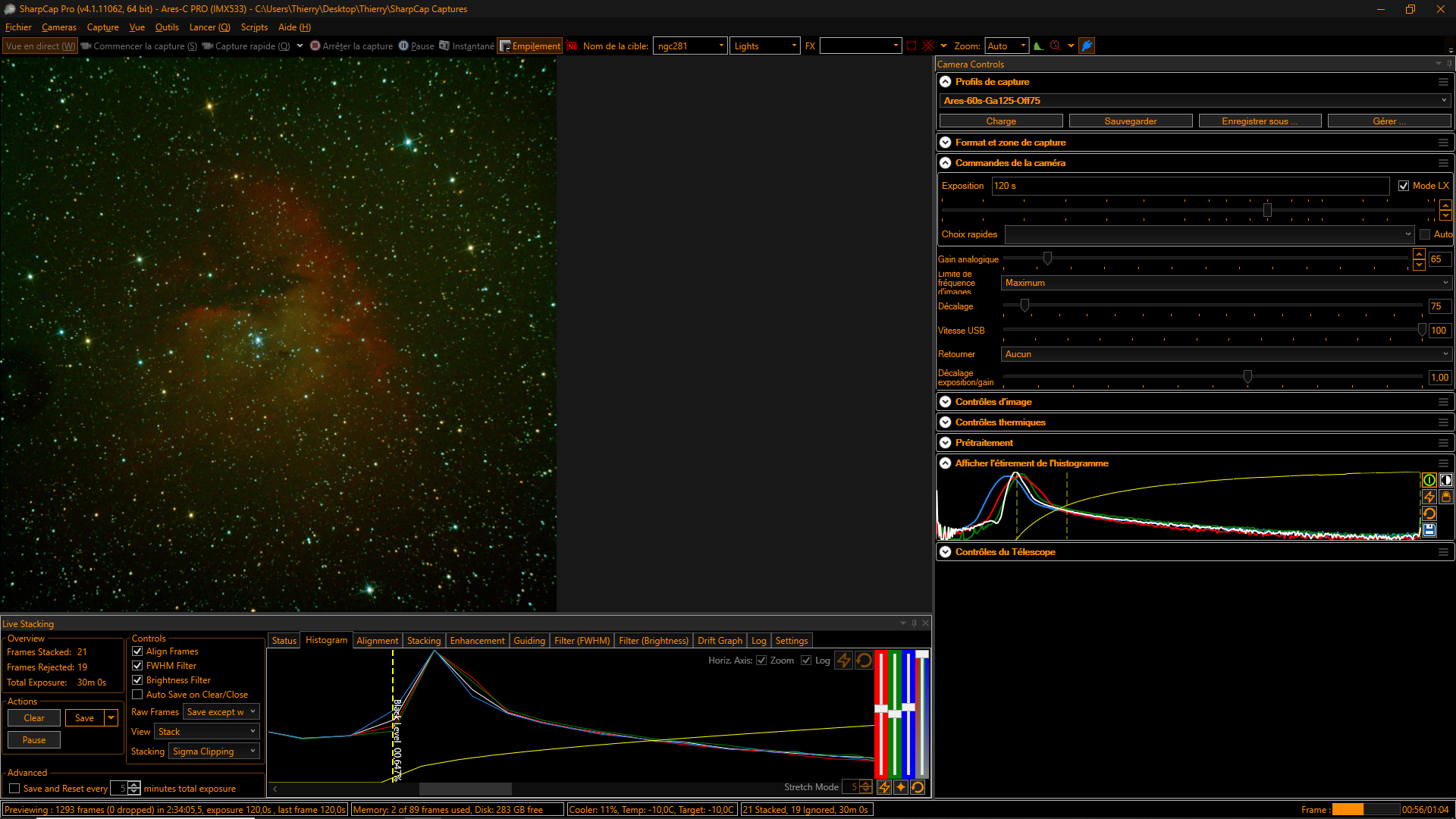Click the Live Stacking histogram horizontal scrollbar
This screenshot has height=819, width=1456.
click(x=465, y=789)
